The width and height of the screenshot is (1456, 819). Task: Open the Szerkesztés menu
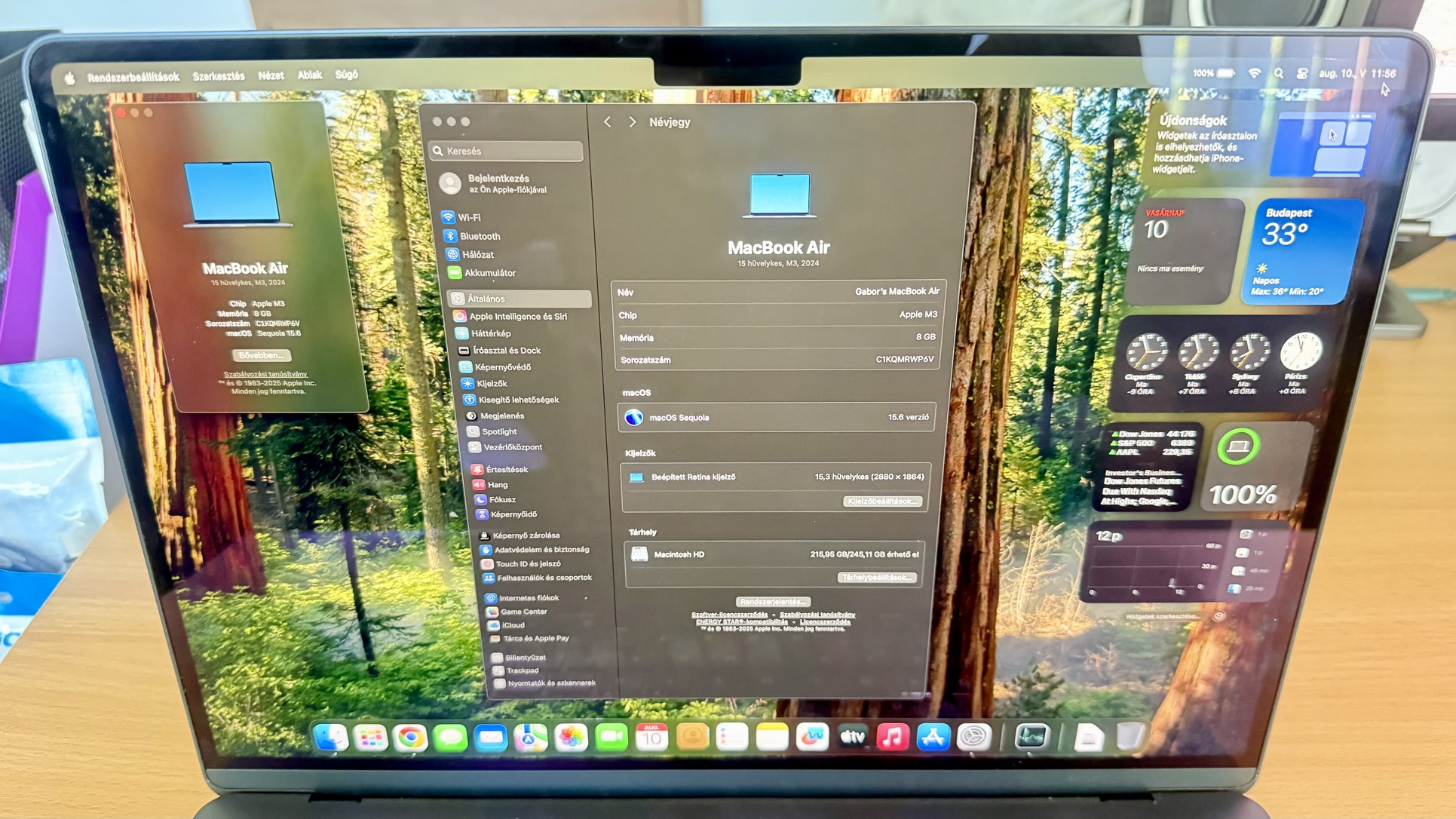click(219, 76)
